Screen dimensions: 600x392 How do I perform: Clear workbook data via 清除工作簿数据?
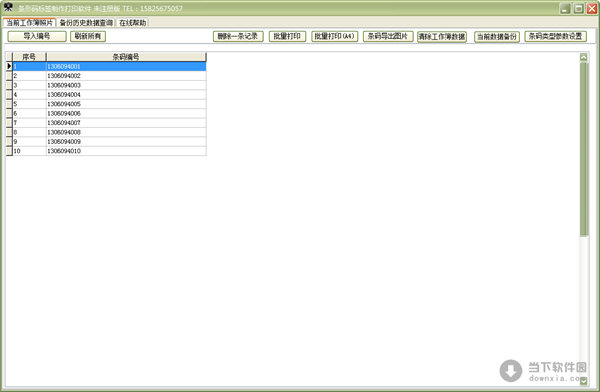click(442, 37)
